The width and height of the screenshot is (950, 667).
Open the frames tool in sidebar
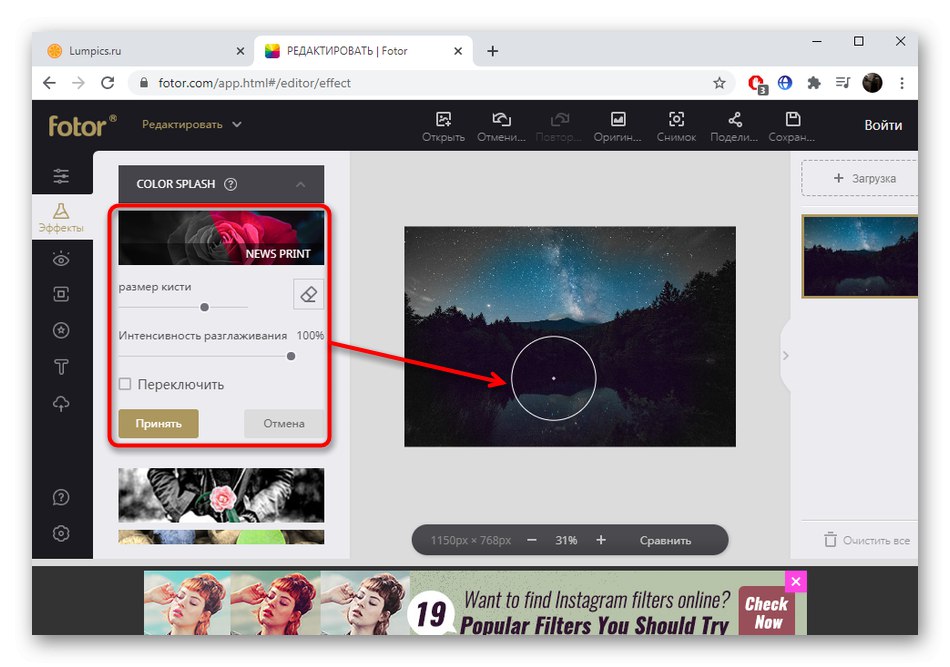[x=61, y=294]
